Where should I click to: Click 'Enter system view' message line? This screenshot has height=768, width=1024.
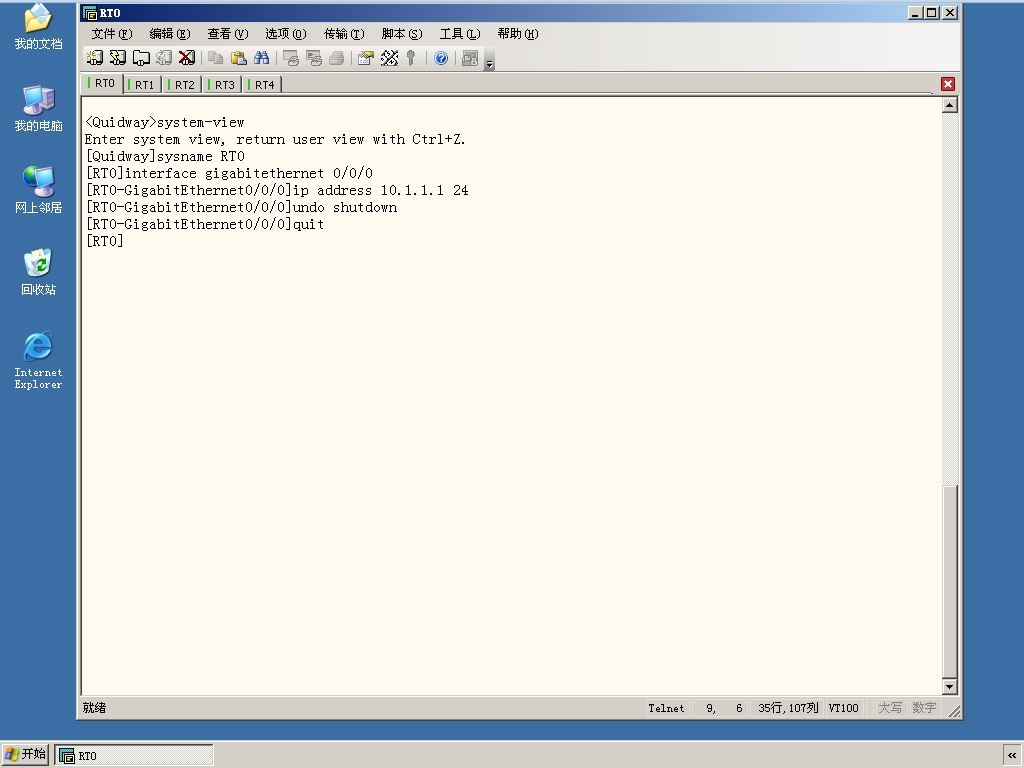[x=275, y=139]
